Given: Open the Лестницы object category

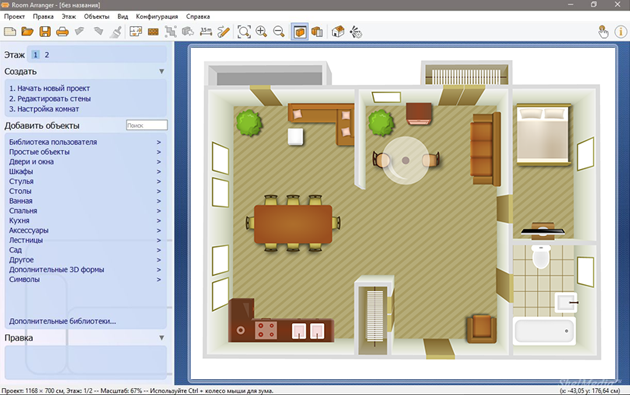Looking at the screenshot, I should pyautogui.click(x=86, y=240).
